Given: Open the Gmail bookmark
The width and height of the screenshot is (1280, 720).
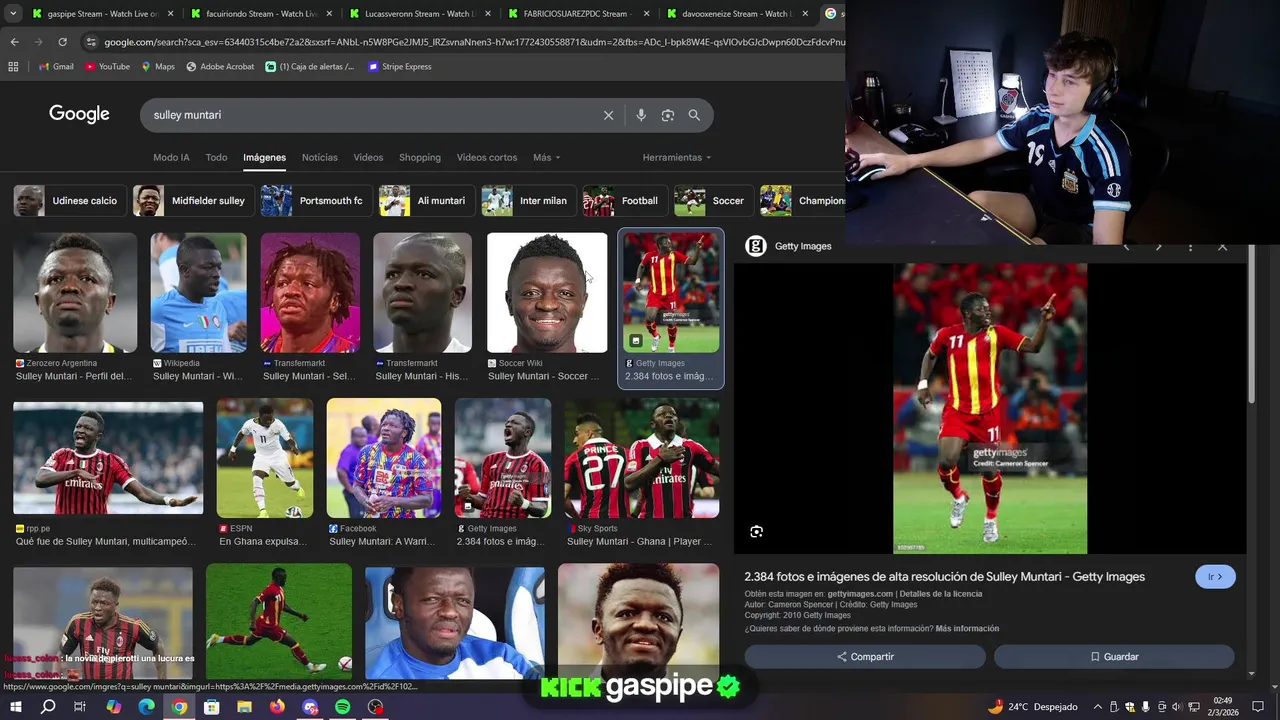Looking at the screenshot, I should coord(56,67).
